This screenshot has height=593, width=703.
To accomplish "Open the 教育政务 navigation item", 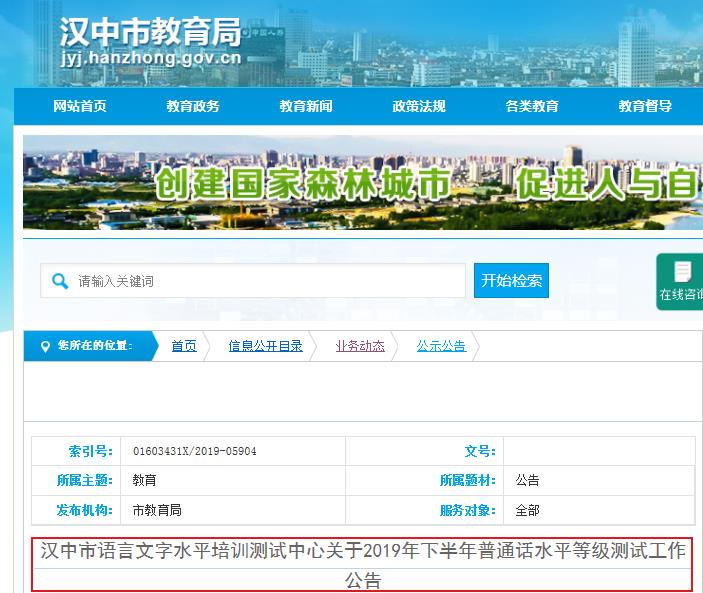I will pyautogui.click(x=193, y=106).
